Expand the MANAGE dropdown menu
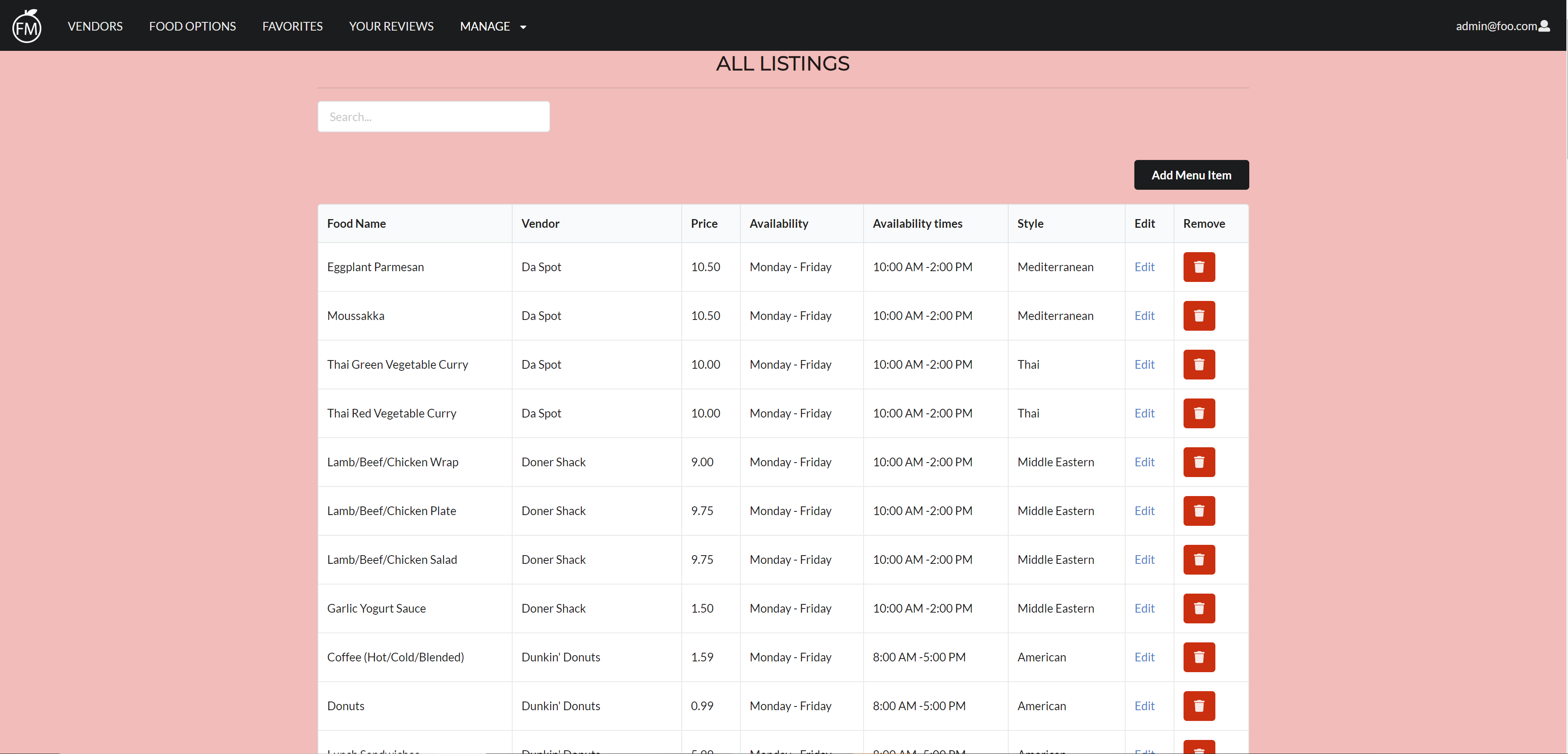The width and height of the screenshot is (1568, 754). (493, 26)
